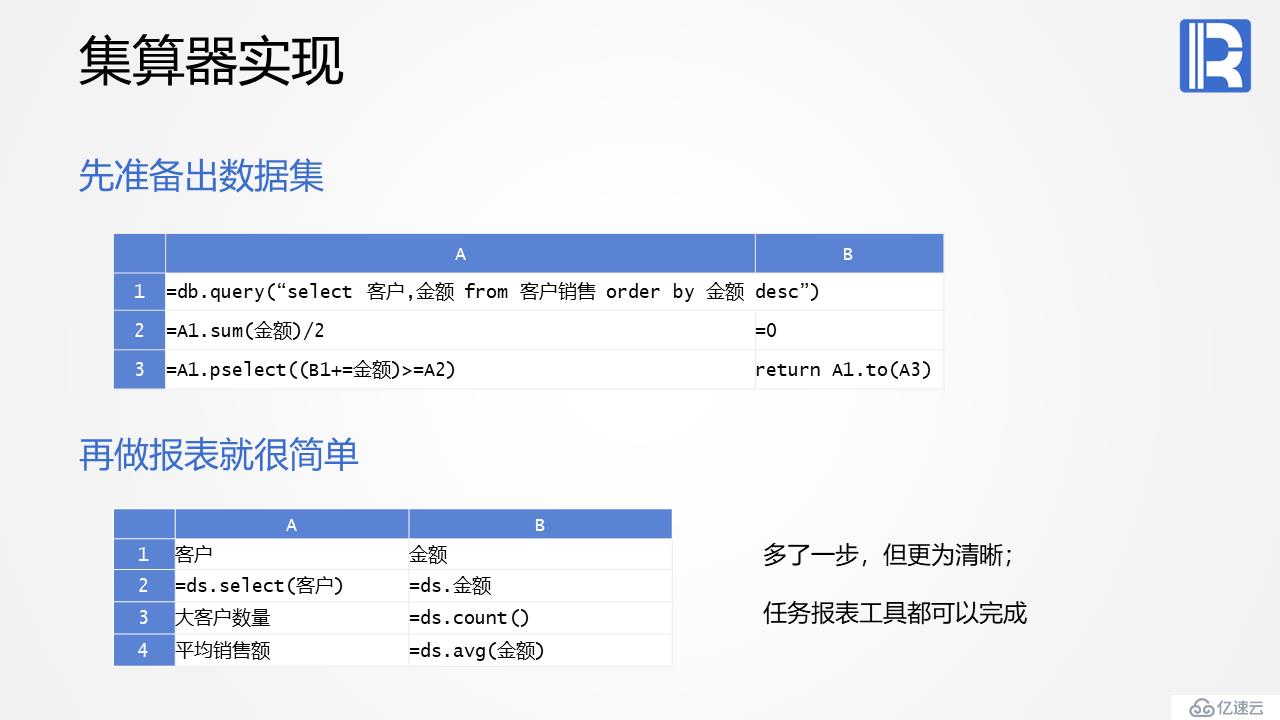Click the cell return A1.to(A3)
1280x720 pixels.
click(848, 369)
